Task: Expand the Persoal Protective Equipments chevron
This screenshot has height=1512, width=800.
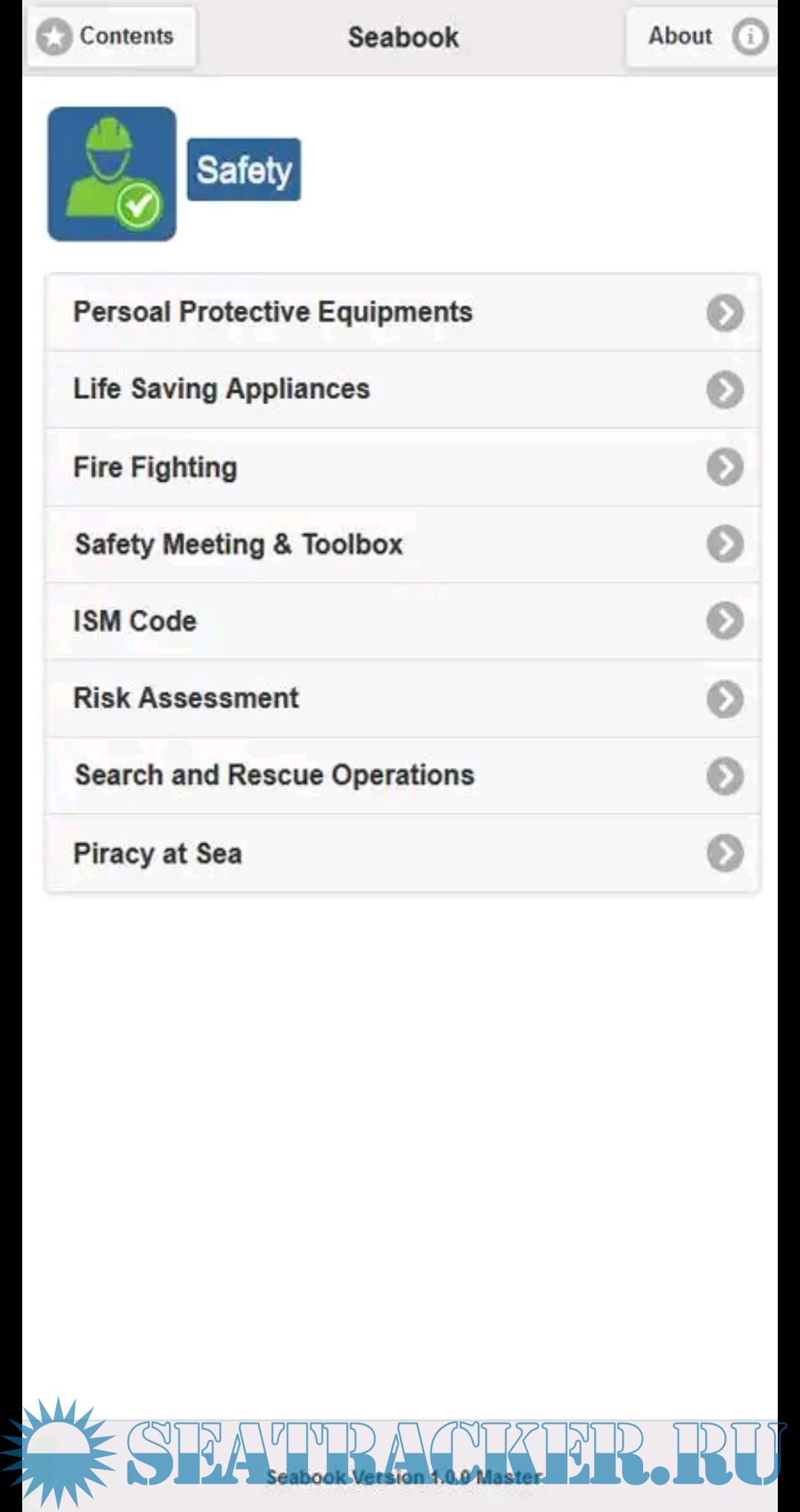Action: [724, 313]
